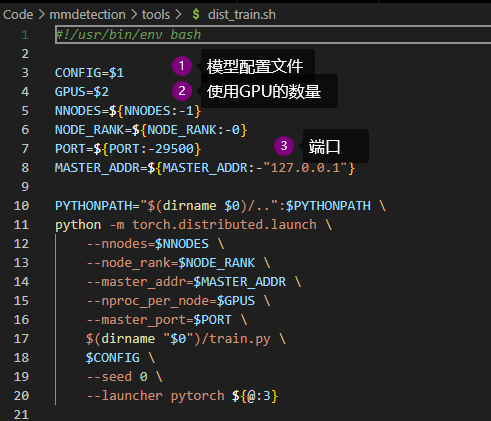Image resolution: width=491 pixels, height=421 pixels.
Task: Click '--launcher pytorch' text
Action: [x=155, y=396]
